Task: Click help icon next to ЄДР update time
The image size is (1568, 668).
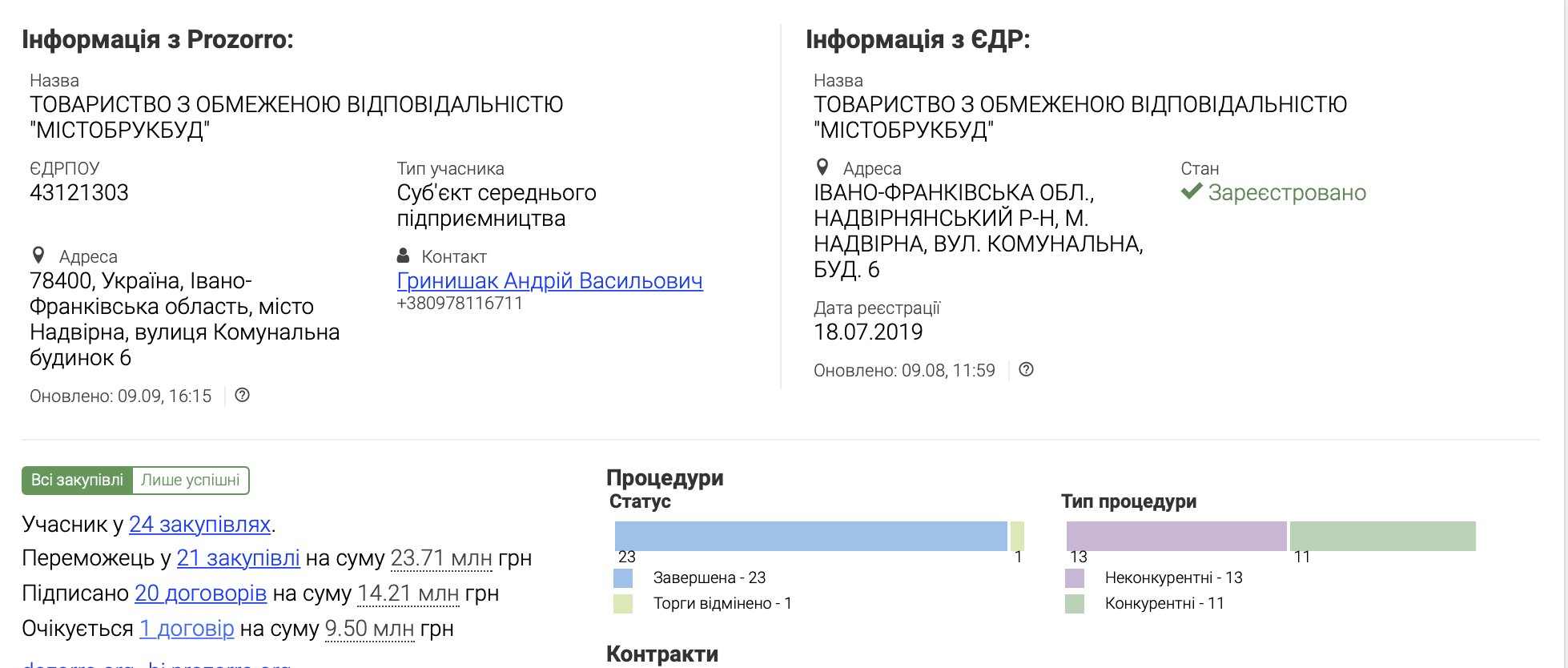Action: click(1026, 369)
